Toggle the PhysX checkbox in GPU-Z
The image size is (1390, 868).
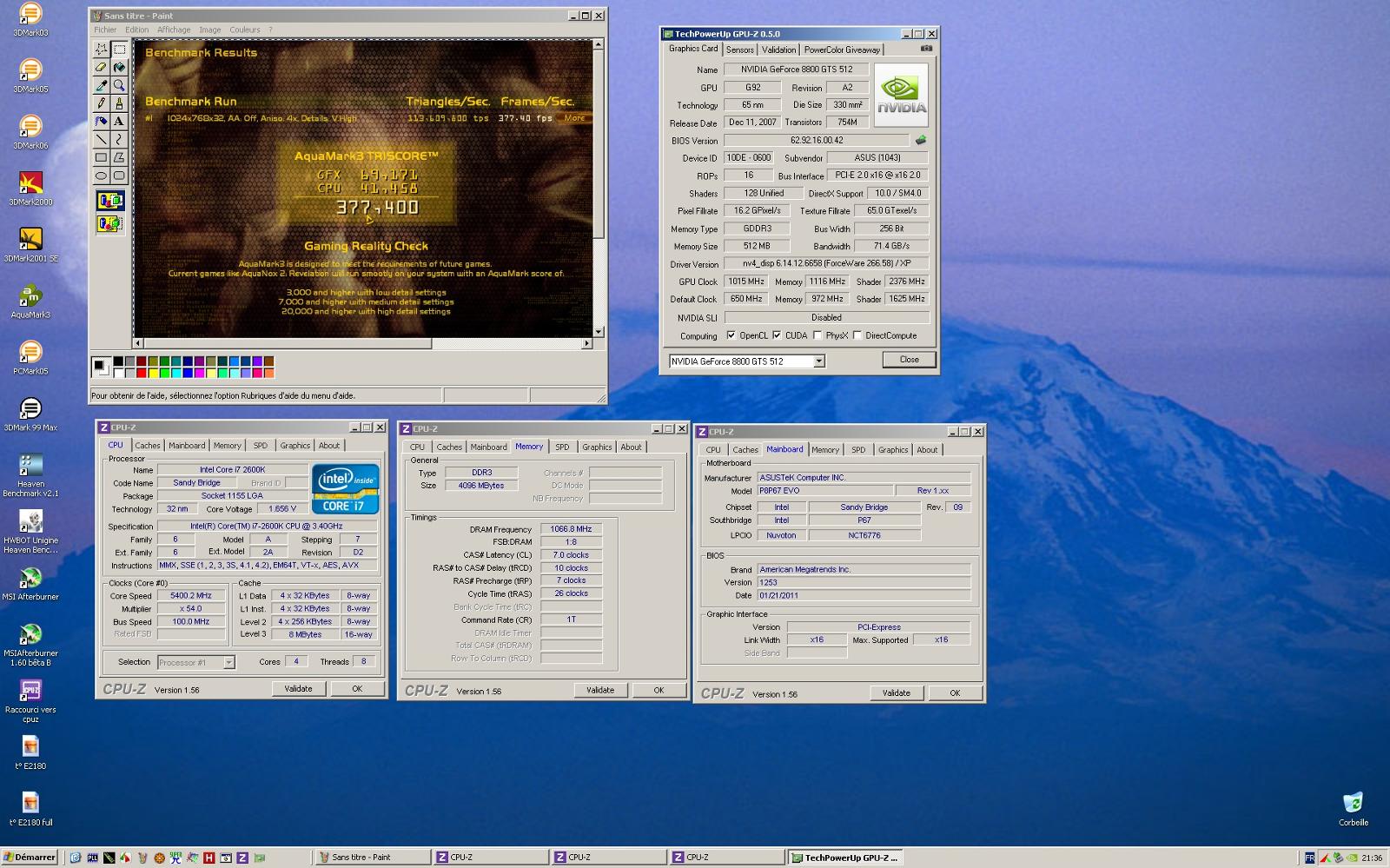point(817,335)
